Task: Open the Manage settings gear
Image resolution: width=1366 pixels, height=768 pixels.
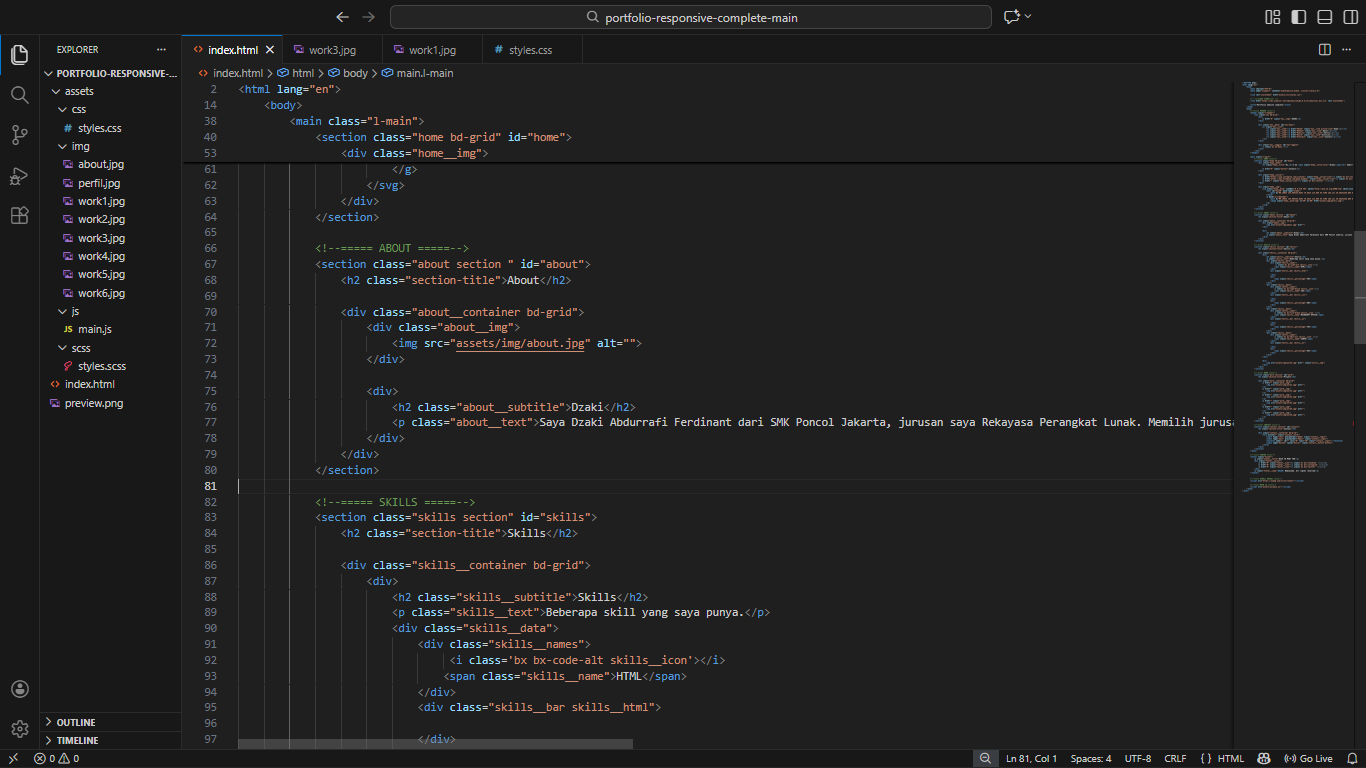Action: pyautogui.click(x=19, y=729)
